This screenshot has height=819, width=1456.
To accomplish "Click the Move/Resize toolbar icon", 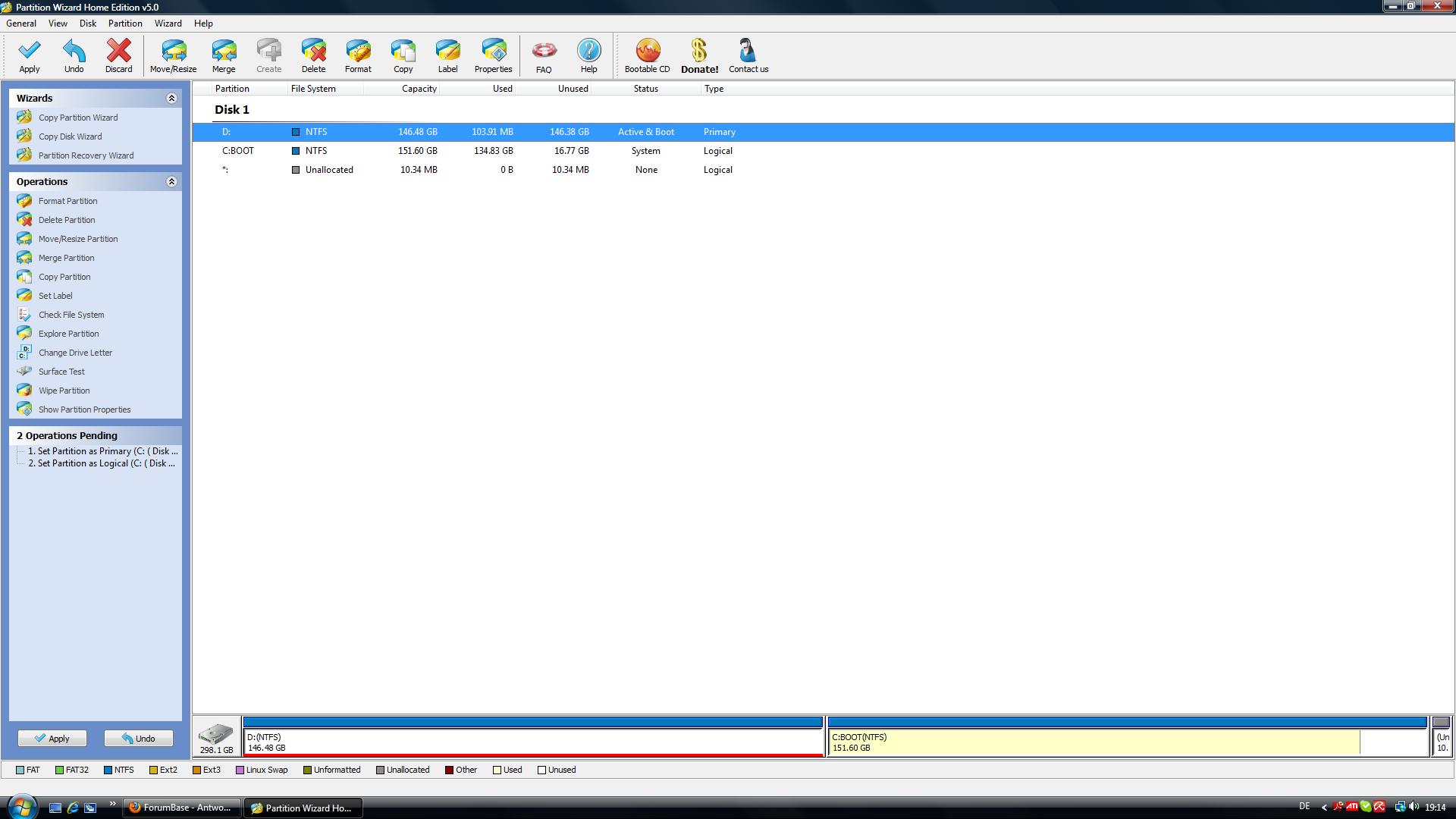I will coord(173,52).
